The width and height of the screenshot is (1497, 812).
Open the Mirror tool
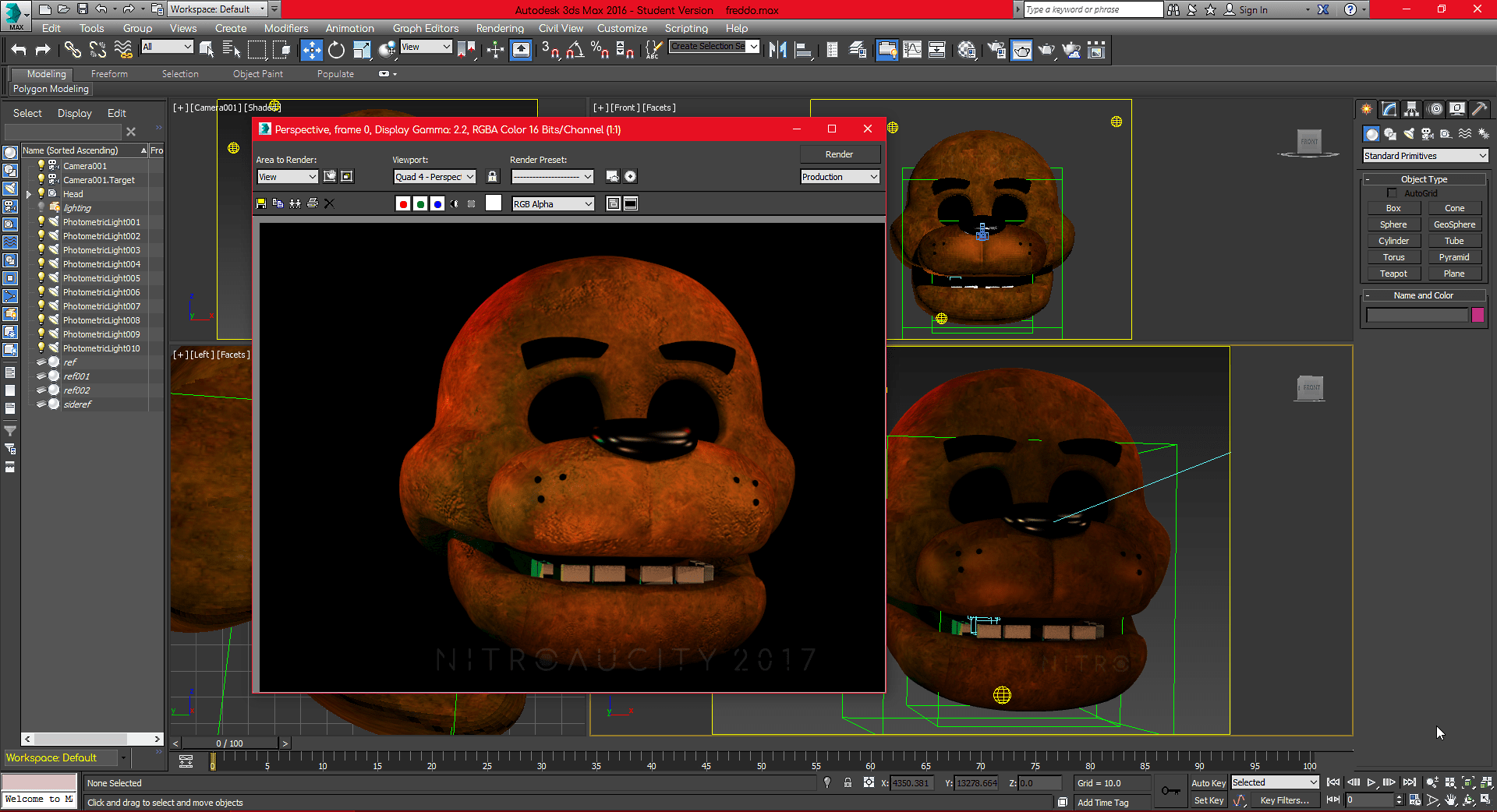(x=777, y=50)
